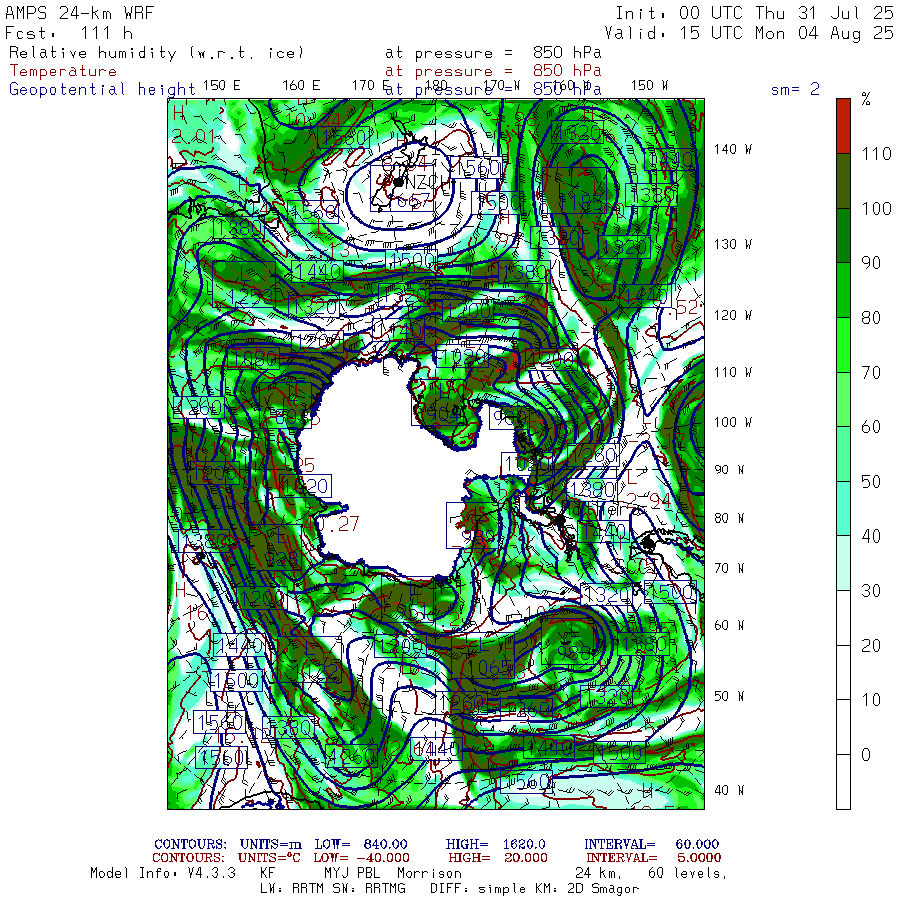Click the '60 levels,' model info text
Screen dimensions: 900x900
(688, 874)
